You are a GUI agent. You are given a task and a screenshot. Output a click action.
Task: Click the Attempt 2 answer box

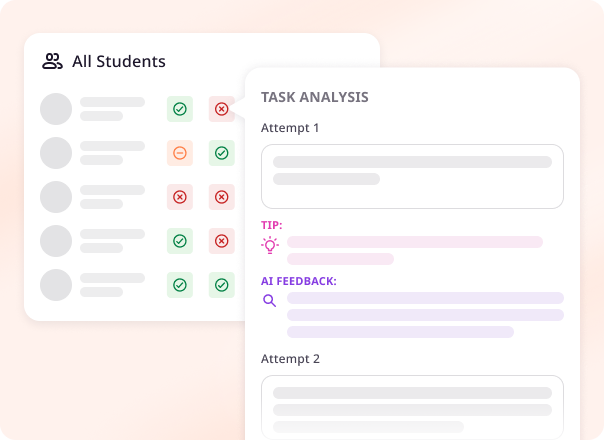(412, 407)
